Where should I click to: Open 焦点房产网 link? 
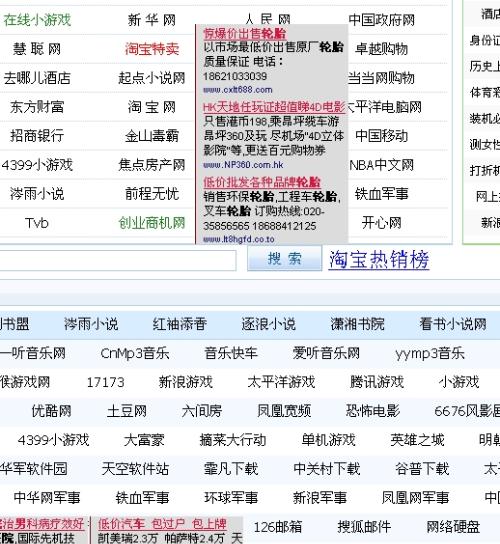coord(152,165)
